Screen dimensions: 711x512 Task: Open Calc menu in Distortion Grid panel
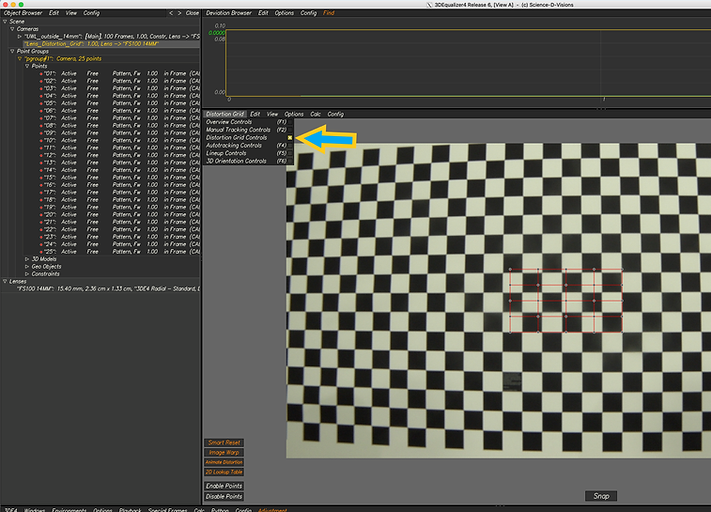[x=316, y=114]
